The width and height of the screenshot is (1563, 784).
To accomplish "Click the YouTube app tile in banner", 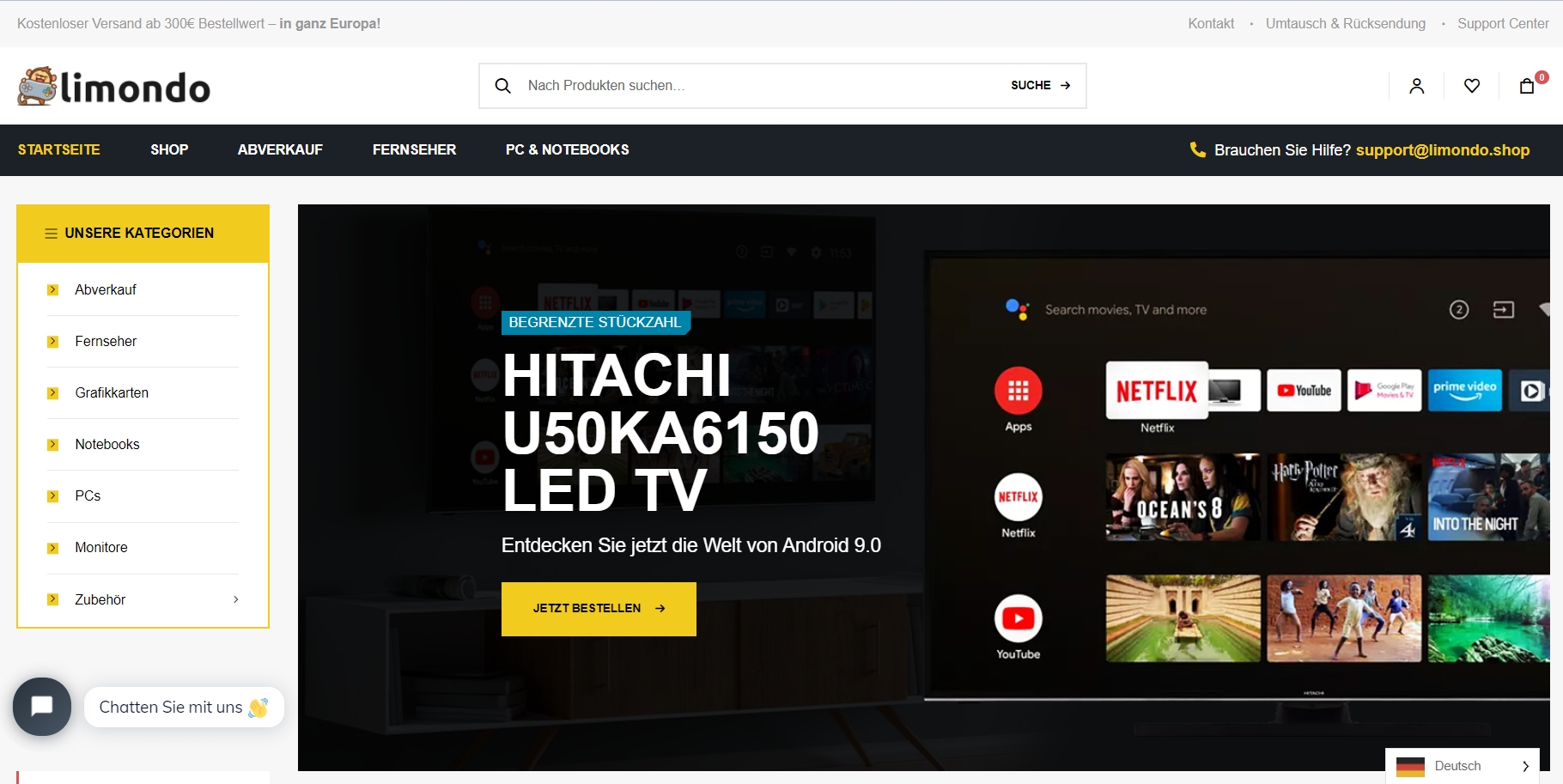I will pos(1304,391).
